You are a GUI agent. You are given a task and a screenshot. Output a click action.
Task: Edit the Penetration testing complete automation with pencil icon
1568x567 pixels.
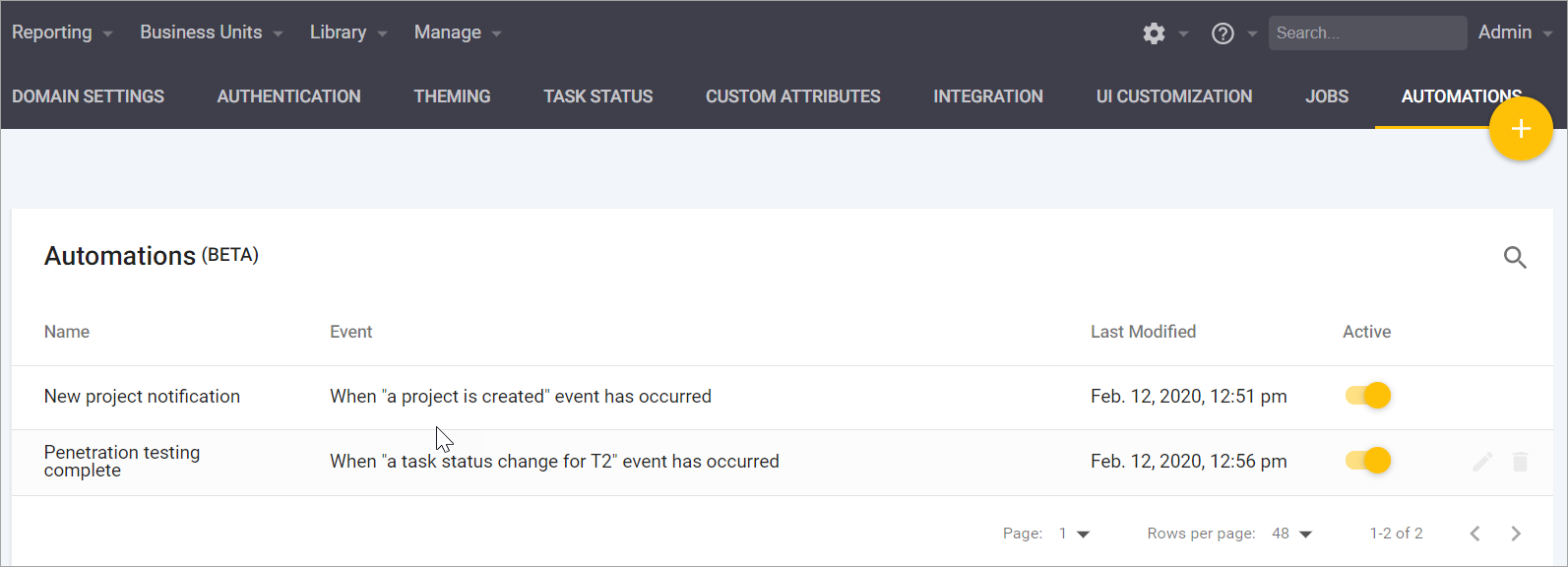(x=1482, y=461)
